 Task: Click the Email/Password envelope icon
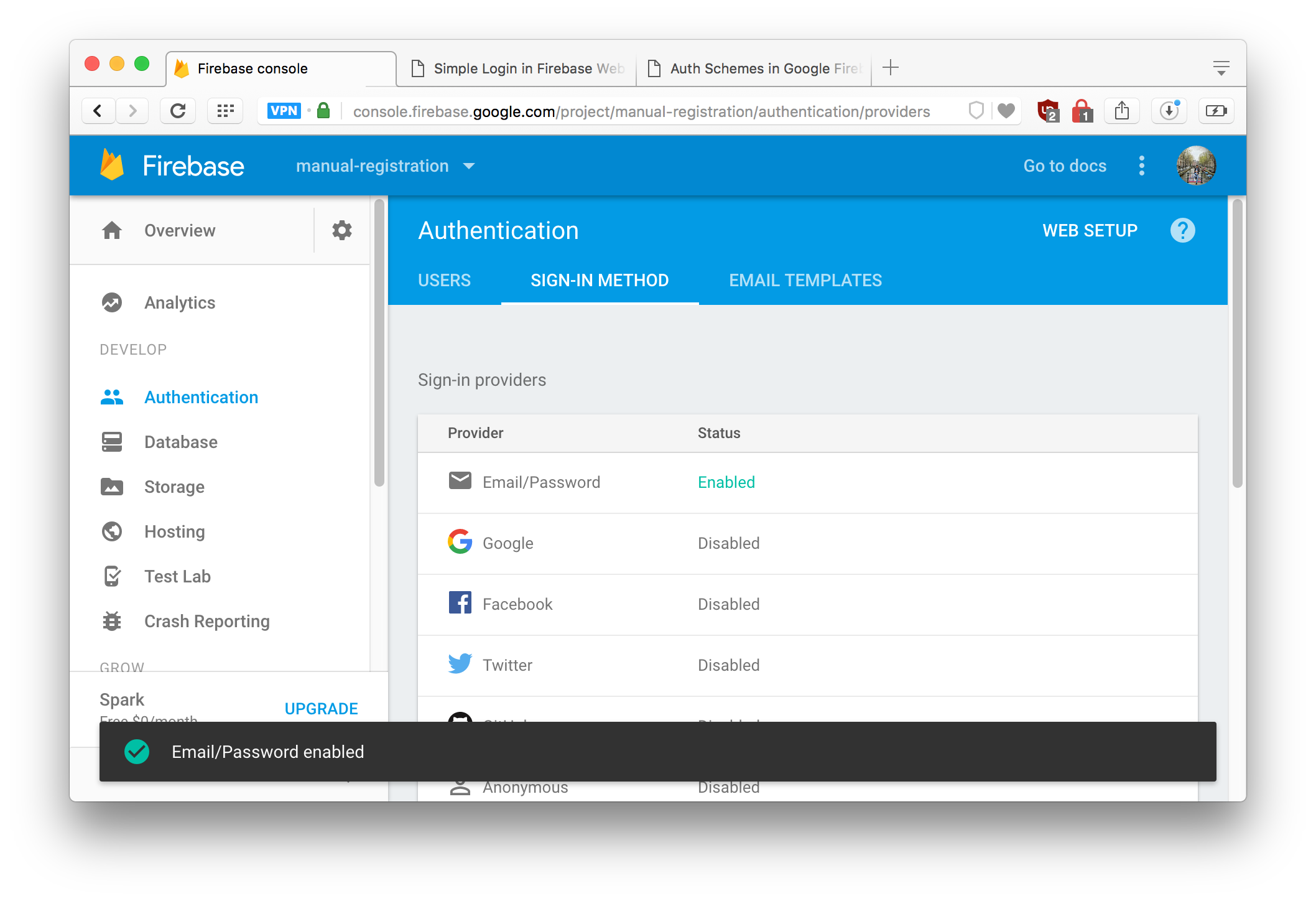tap(460, 481)
